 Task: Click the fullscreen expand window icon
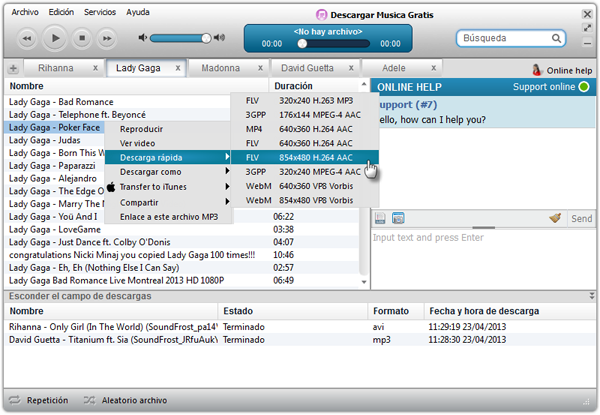click(587, 28)
